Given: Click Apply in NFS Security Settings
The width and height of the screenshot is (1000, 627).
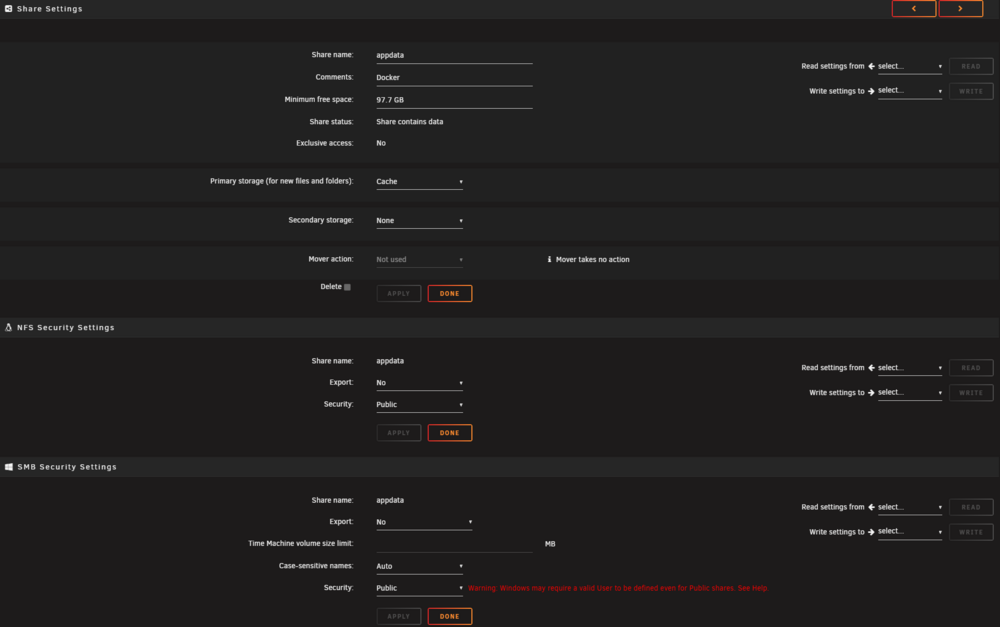Looking at the screenshot, I should click(x=399, y=432).
